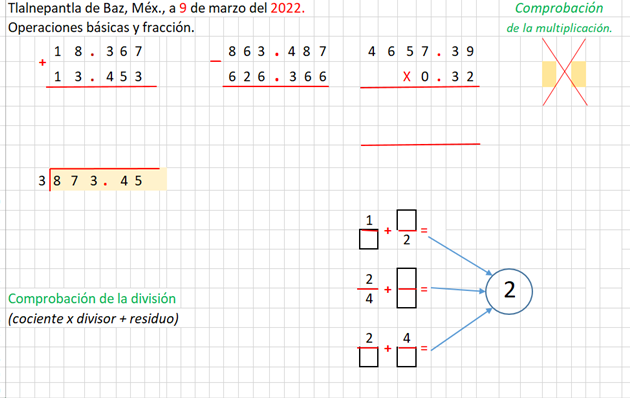Click the heading "Operaciones básicas y fracción."
The height and width of the screenshot is (398, 630).
point(101,27)
